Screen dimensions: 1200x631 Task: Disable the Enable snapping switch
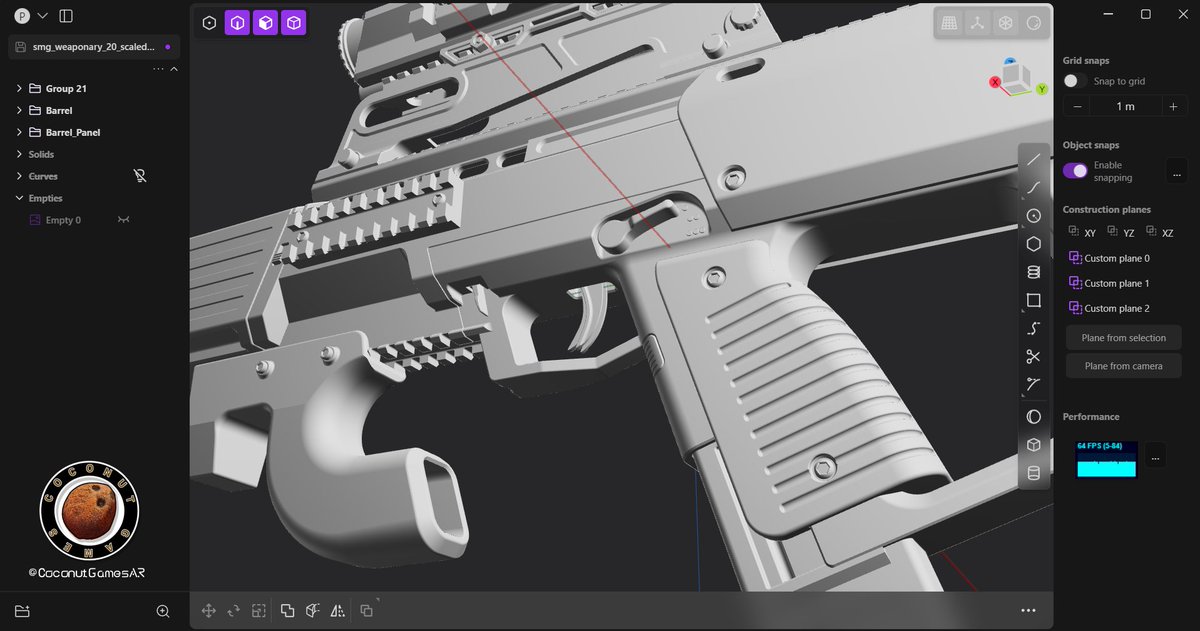(x=1075, y=171)
